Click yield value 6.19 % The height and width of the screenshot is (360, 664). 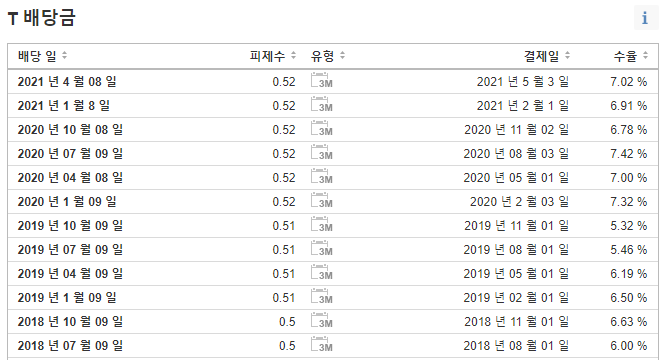[x=629, y=274]
